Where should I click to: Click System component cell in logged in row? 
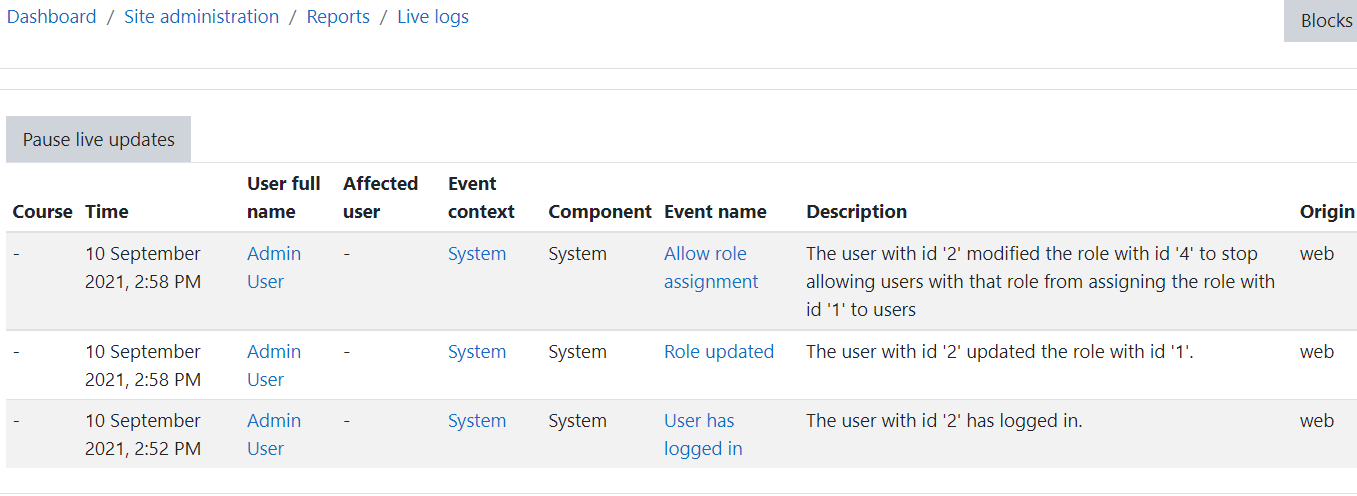point(577,421)
